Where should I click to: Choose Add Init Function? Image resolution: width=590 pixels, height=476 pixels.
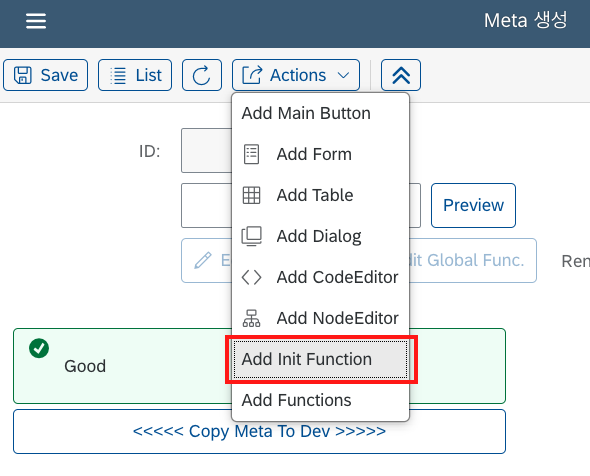[x=321, y=359]
